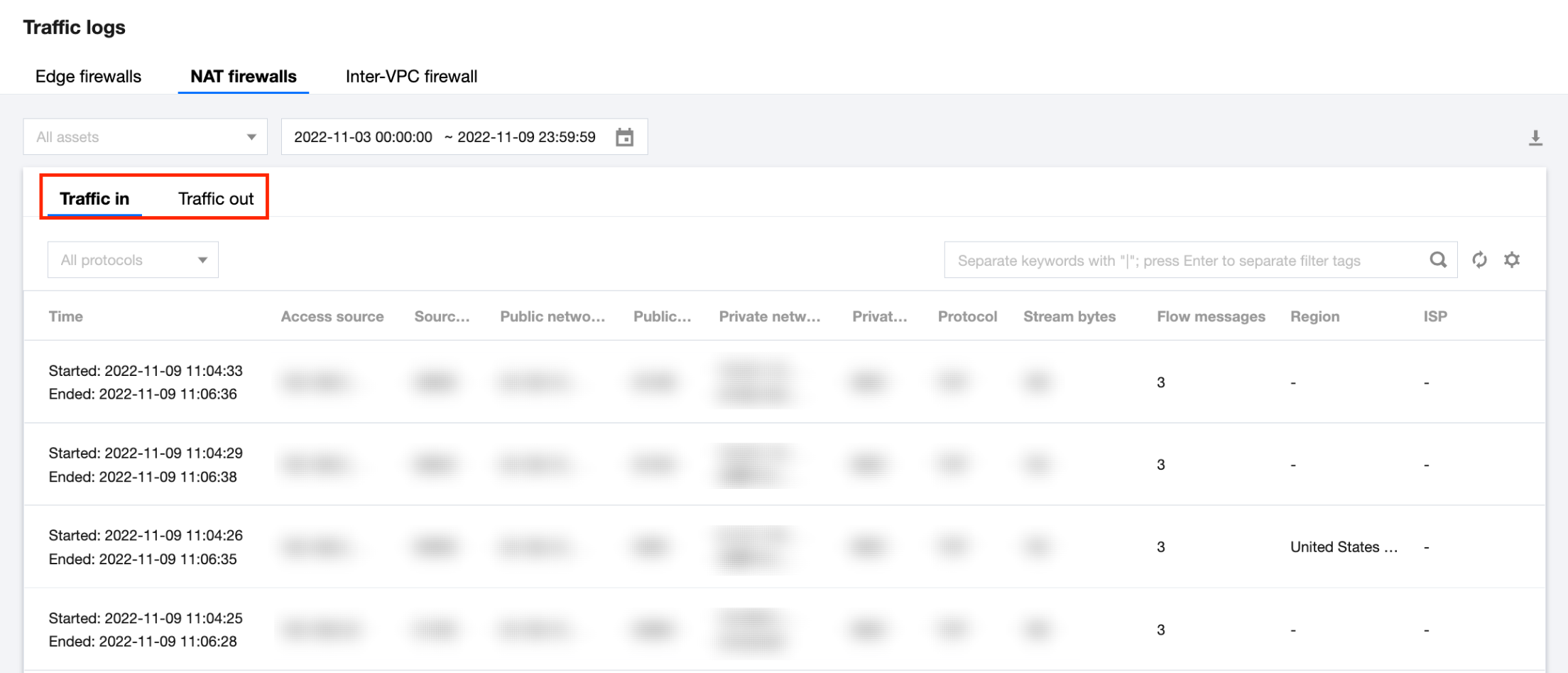
Task: Refresh the traffic log list
Action: click(x=1479, y=260)
